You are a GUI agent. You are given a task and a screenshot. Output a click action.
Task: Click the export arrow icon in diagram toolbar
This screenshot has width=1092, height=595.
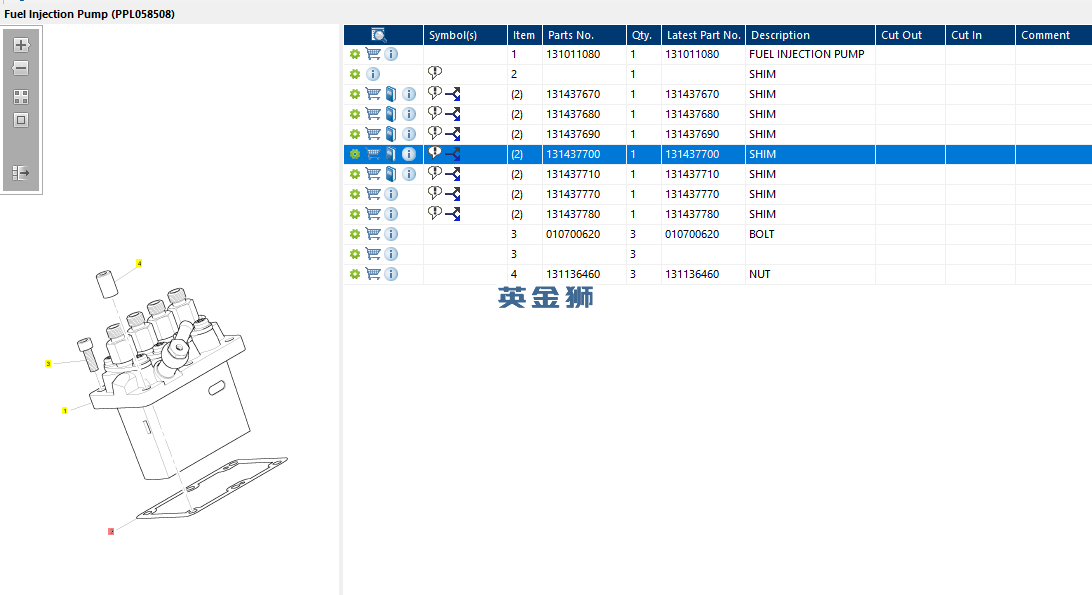click(x=21, y=173)
